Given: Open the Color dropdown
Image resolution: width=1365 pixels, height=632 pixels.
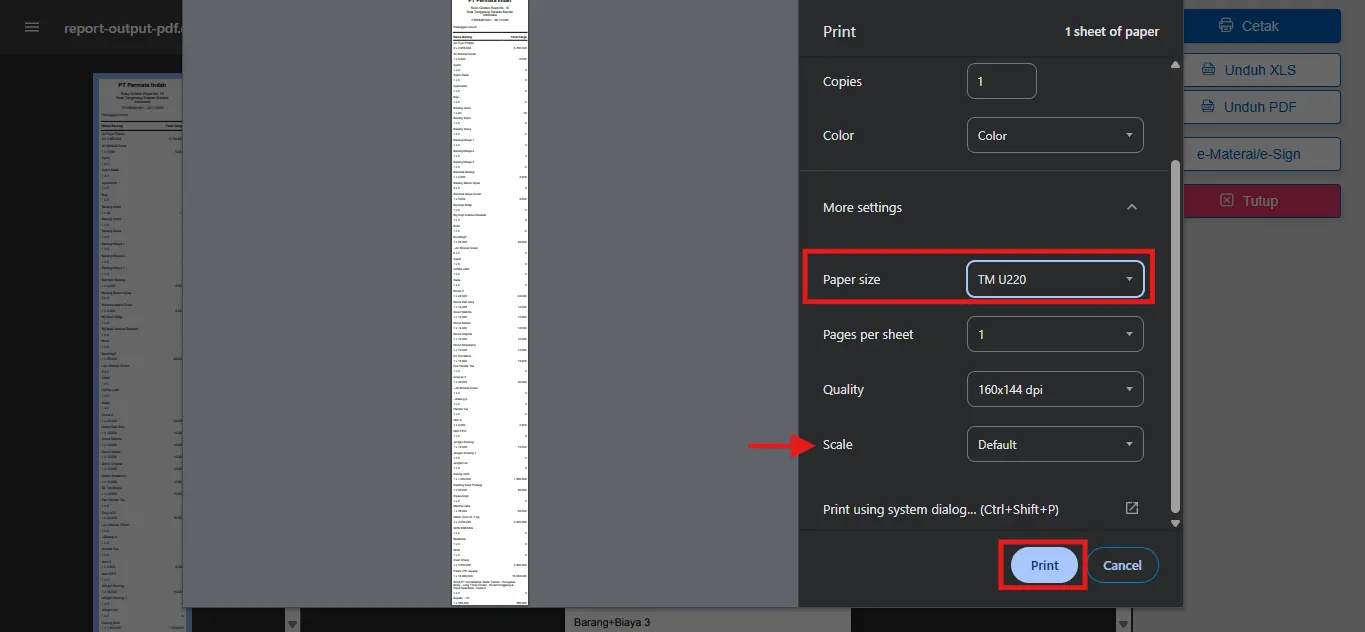Looking at the screenshot, I should tap(1055, 134).
